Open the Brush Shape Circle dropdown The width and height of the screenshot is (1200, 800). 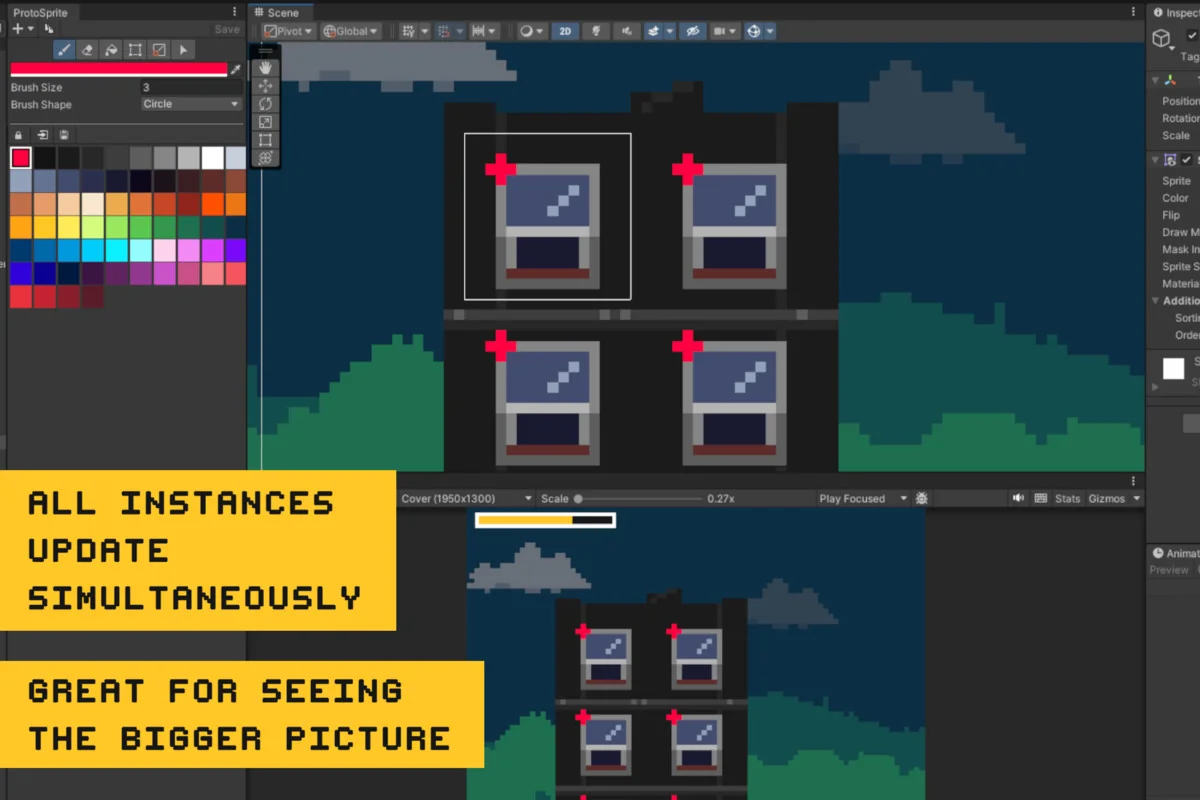pos(191,104)
